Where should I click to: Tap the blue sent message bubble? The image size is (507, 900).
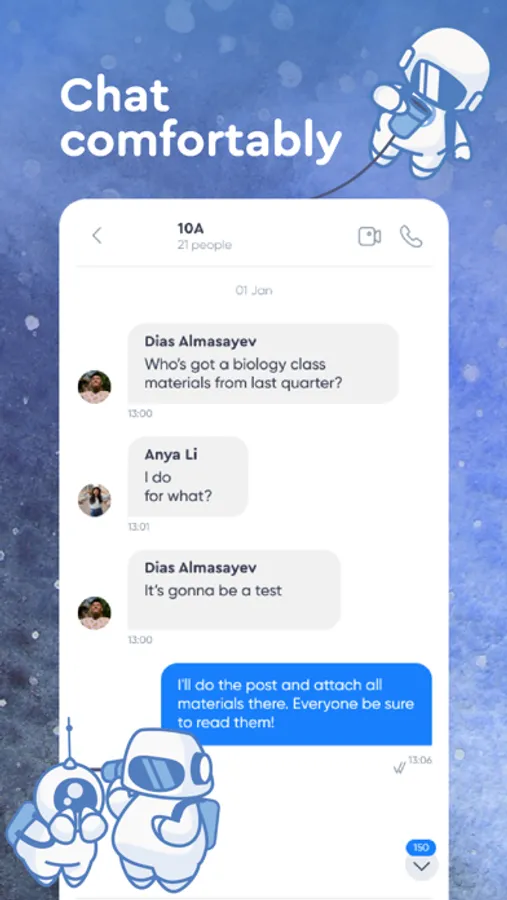(296, 704)
